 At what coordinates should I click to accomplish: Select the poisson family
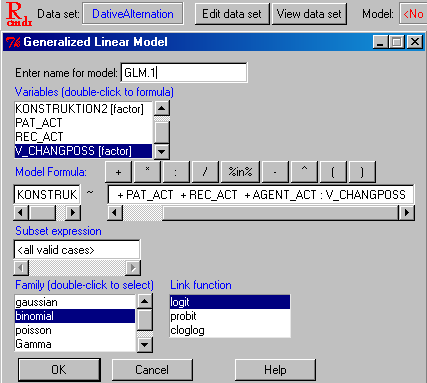[75, 330]
